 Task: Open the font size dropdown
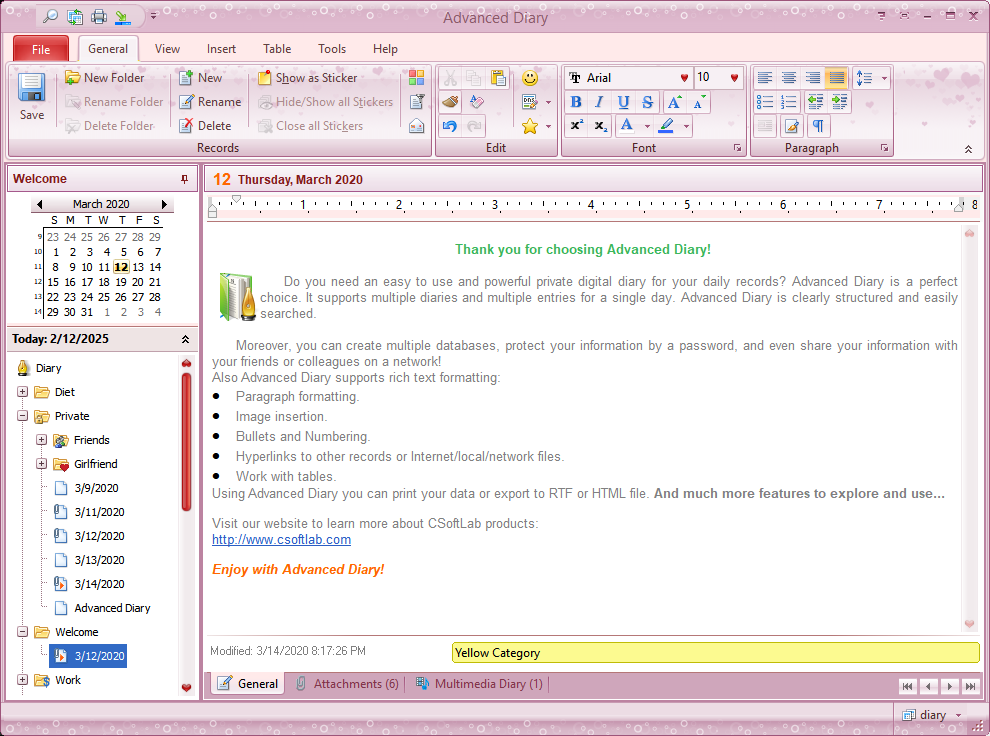coord(734,78)
